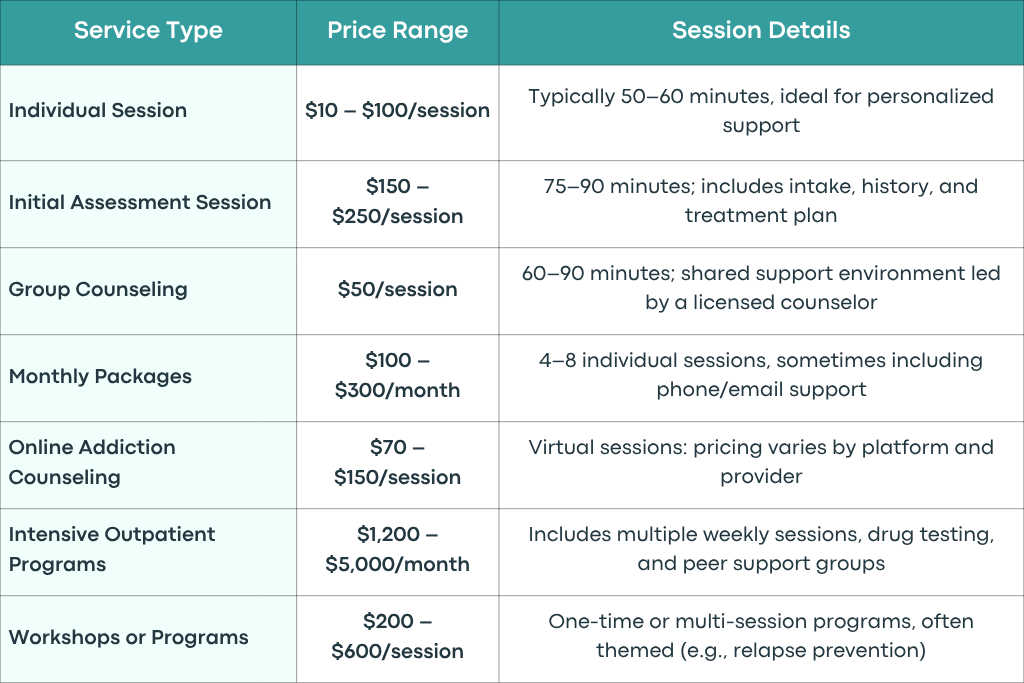
Task: Select the Workshops or Programs label
Action: point(129,637)
